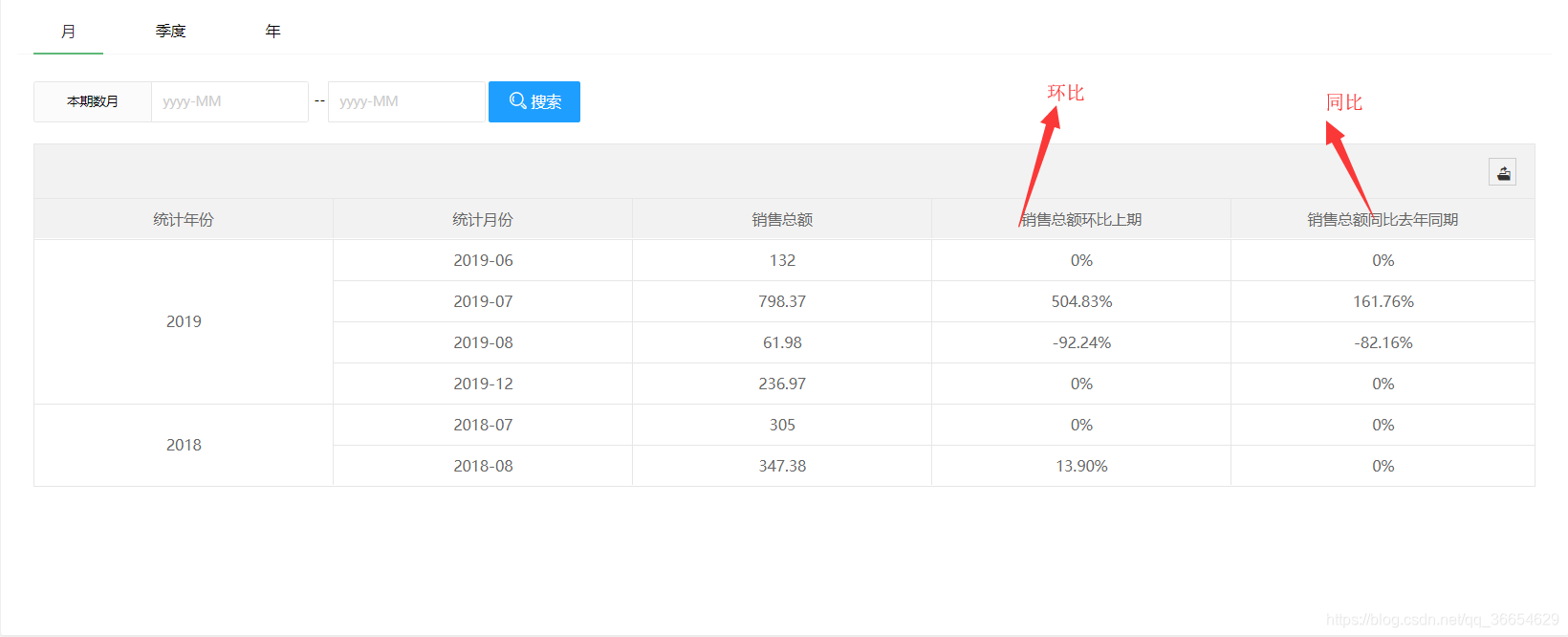This screenshot has width=1568, height=637.
Task: Click the 504.83% value cell
Action: tap(1081, 301)
